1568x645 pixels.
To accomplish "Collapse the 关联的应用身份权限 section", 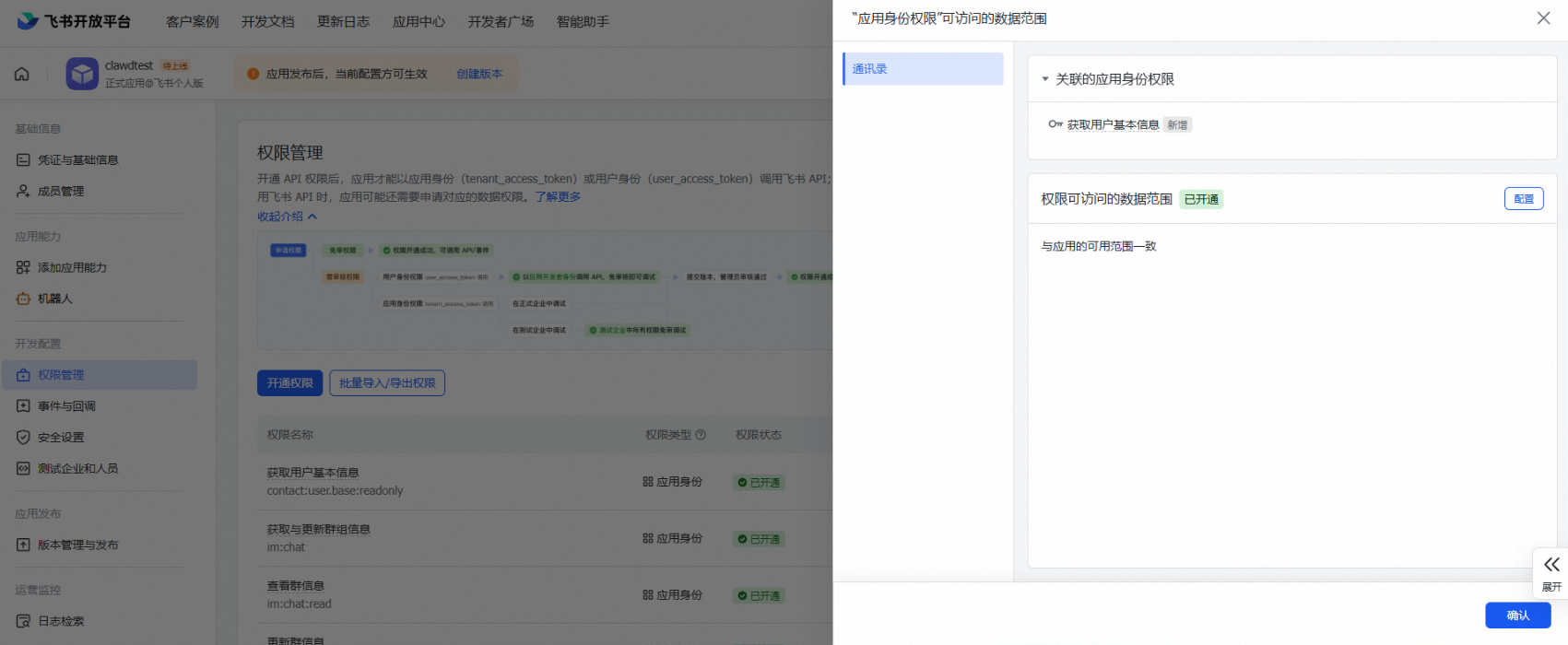I will (1045, 79).
